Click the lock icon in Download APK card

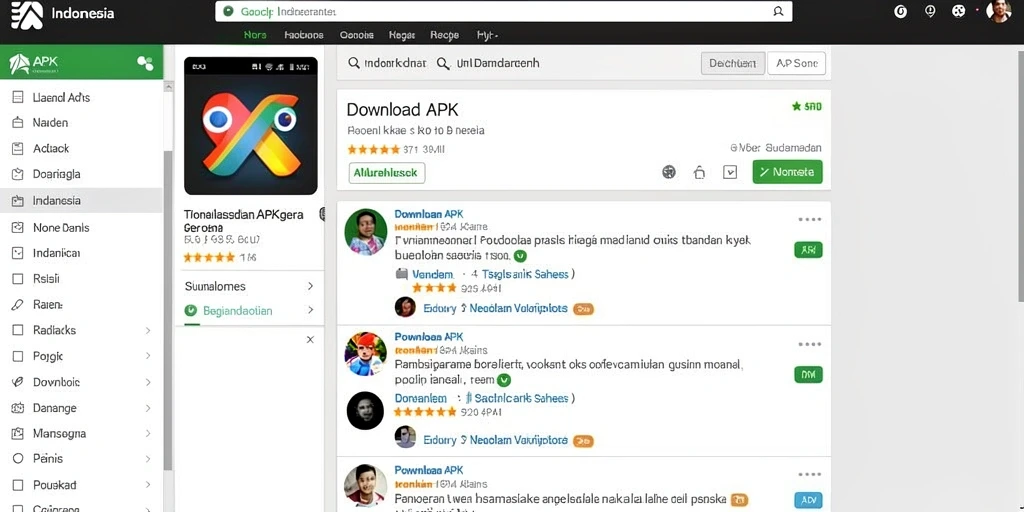click(699, 172)
